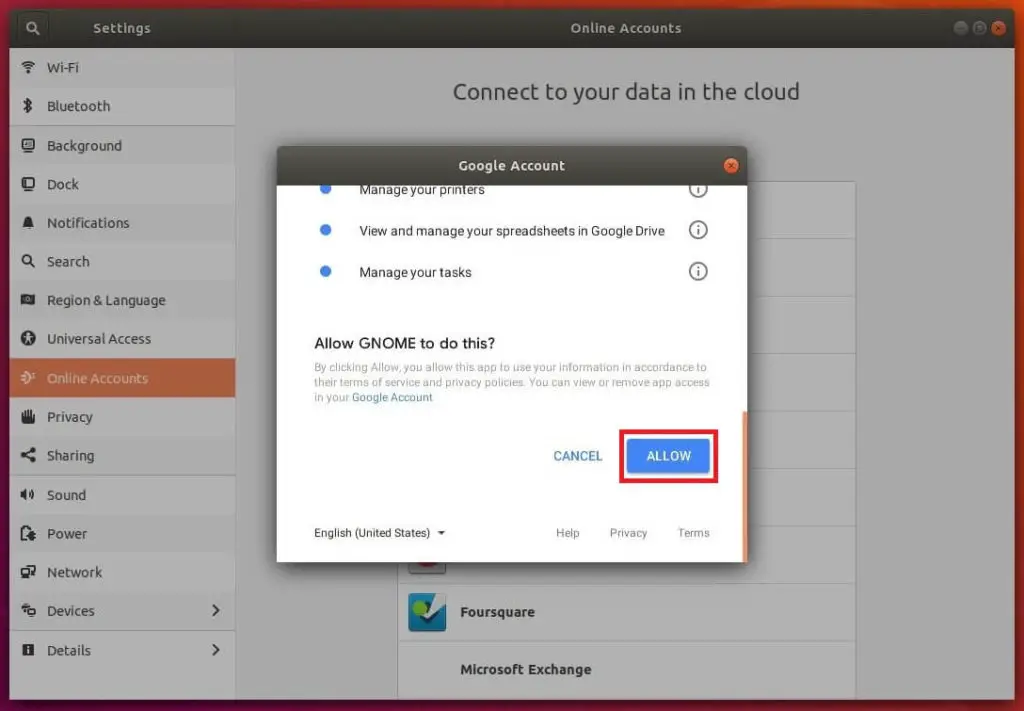
Task: Open the Google Account link
Action: click(392, 397)
